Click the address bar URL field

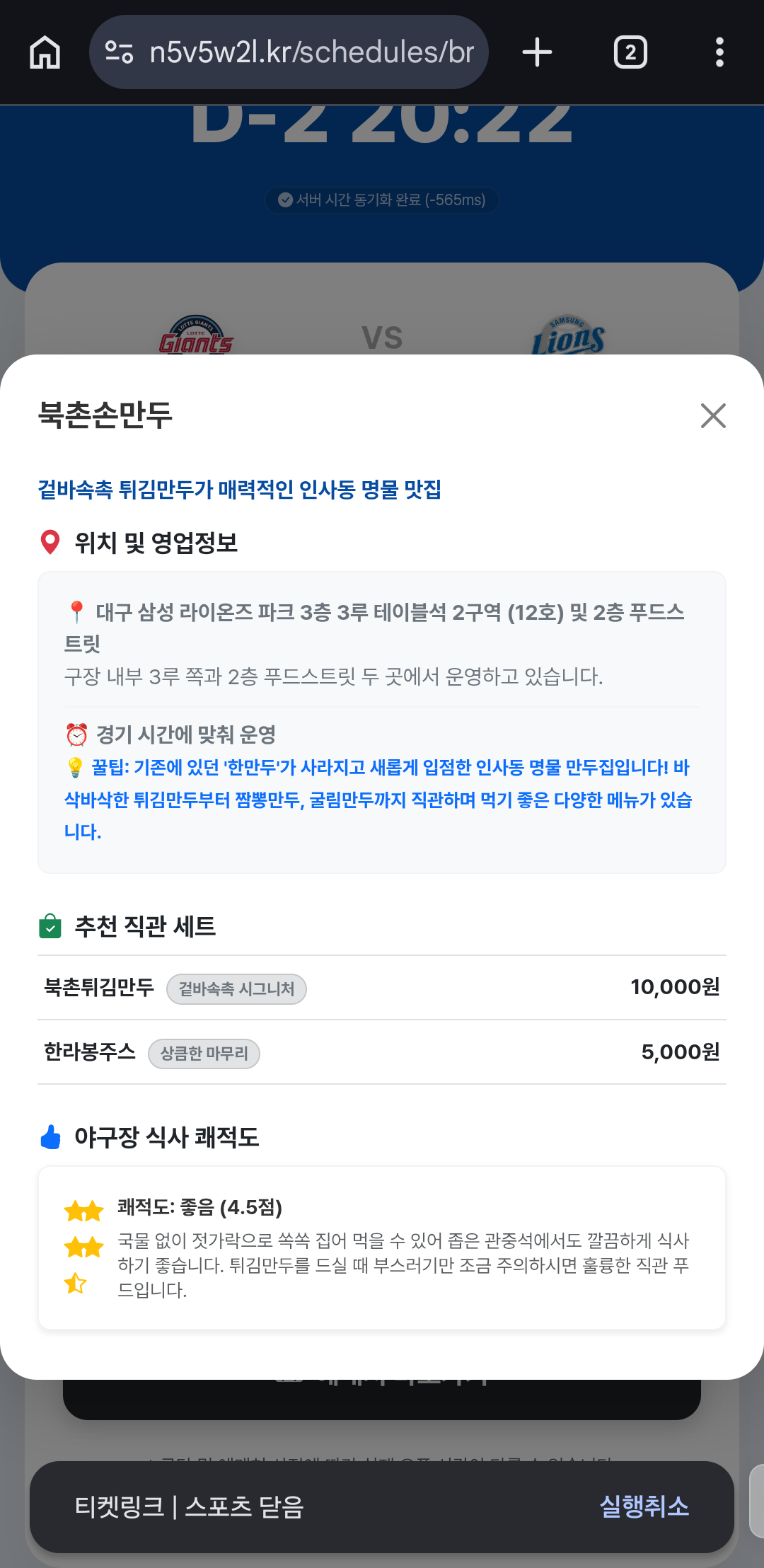click(x=311, y=52)
